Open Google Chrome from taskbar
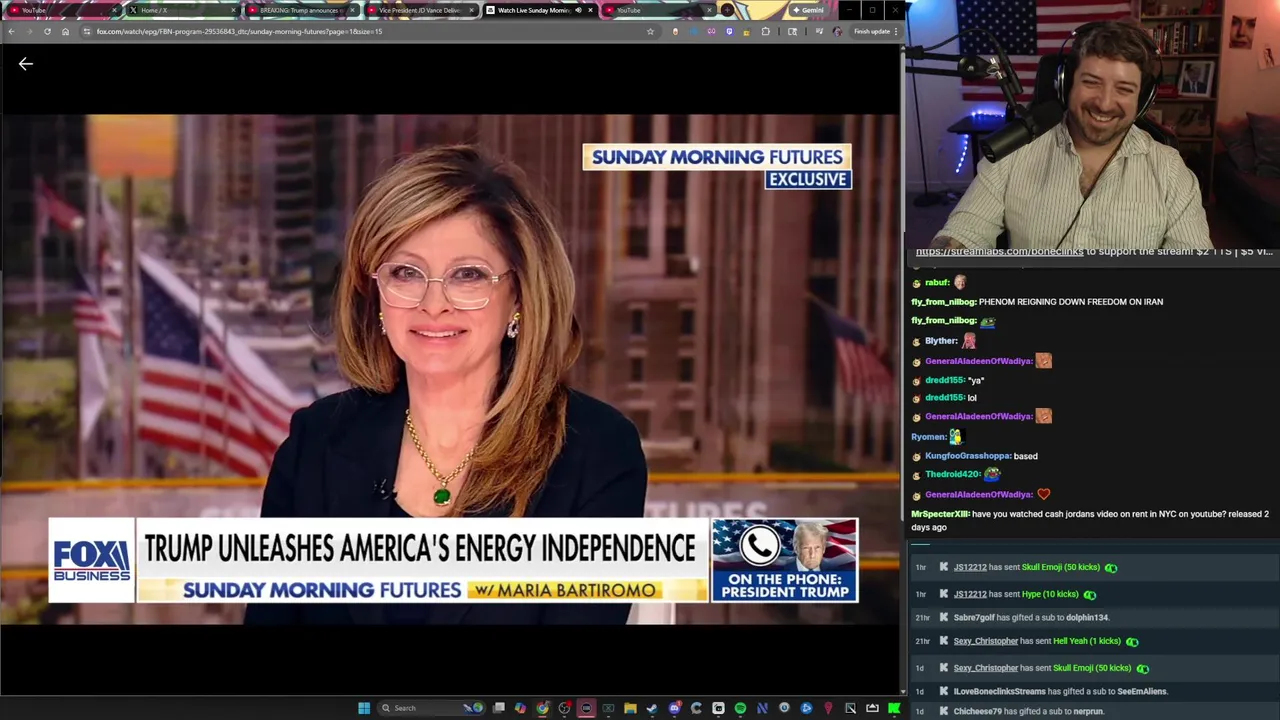Viewport: 1280px width, 720px height. 542,708
